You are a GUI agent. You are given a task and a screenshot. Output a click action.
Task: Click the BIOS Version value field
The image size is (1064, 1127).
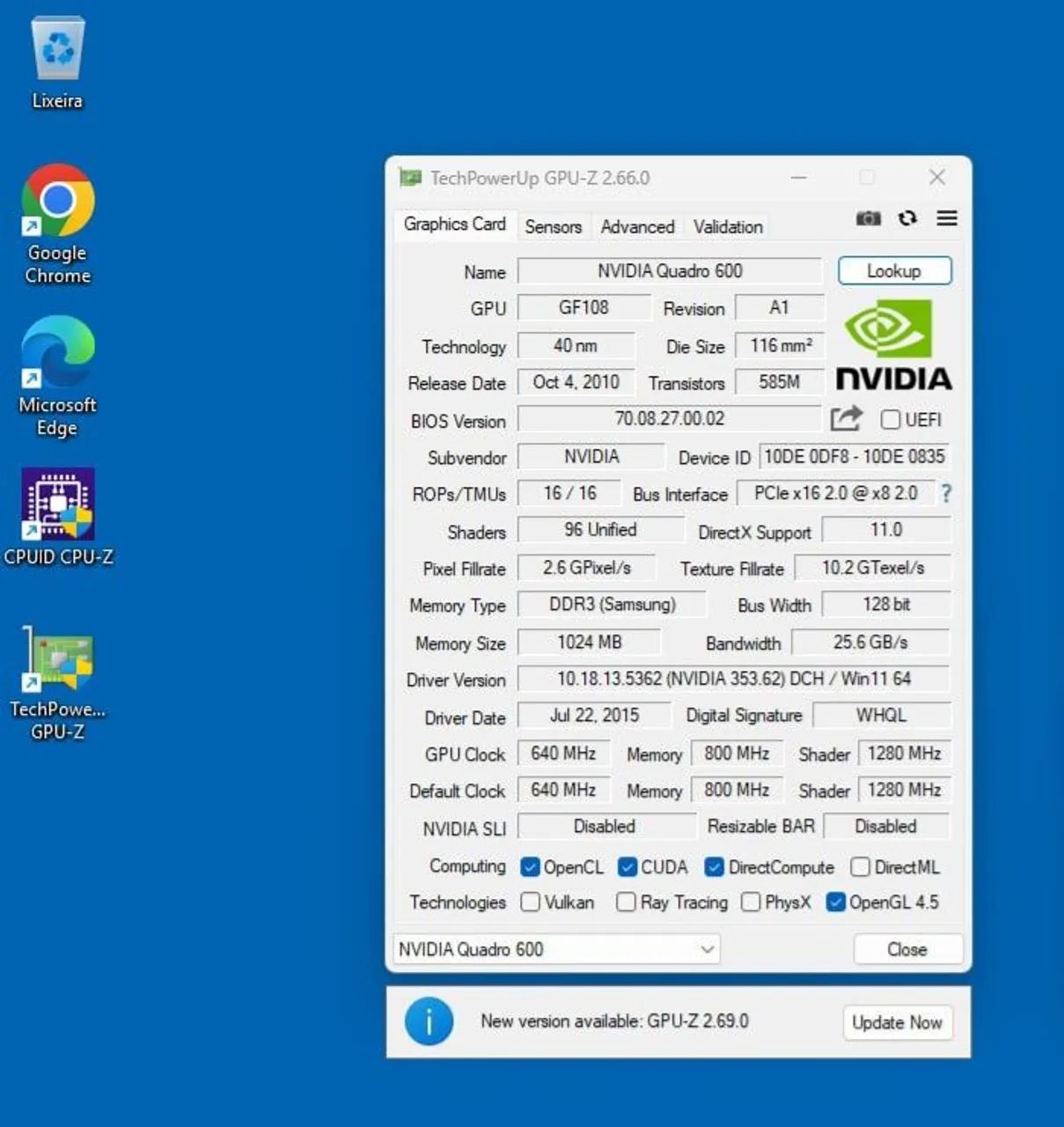pyautogui.click(x=670, y=418)
